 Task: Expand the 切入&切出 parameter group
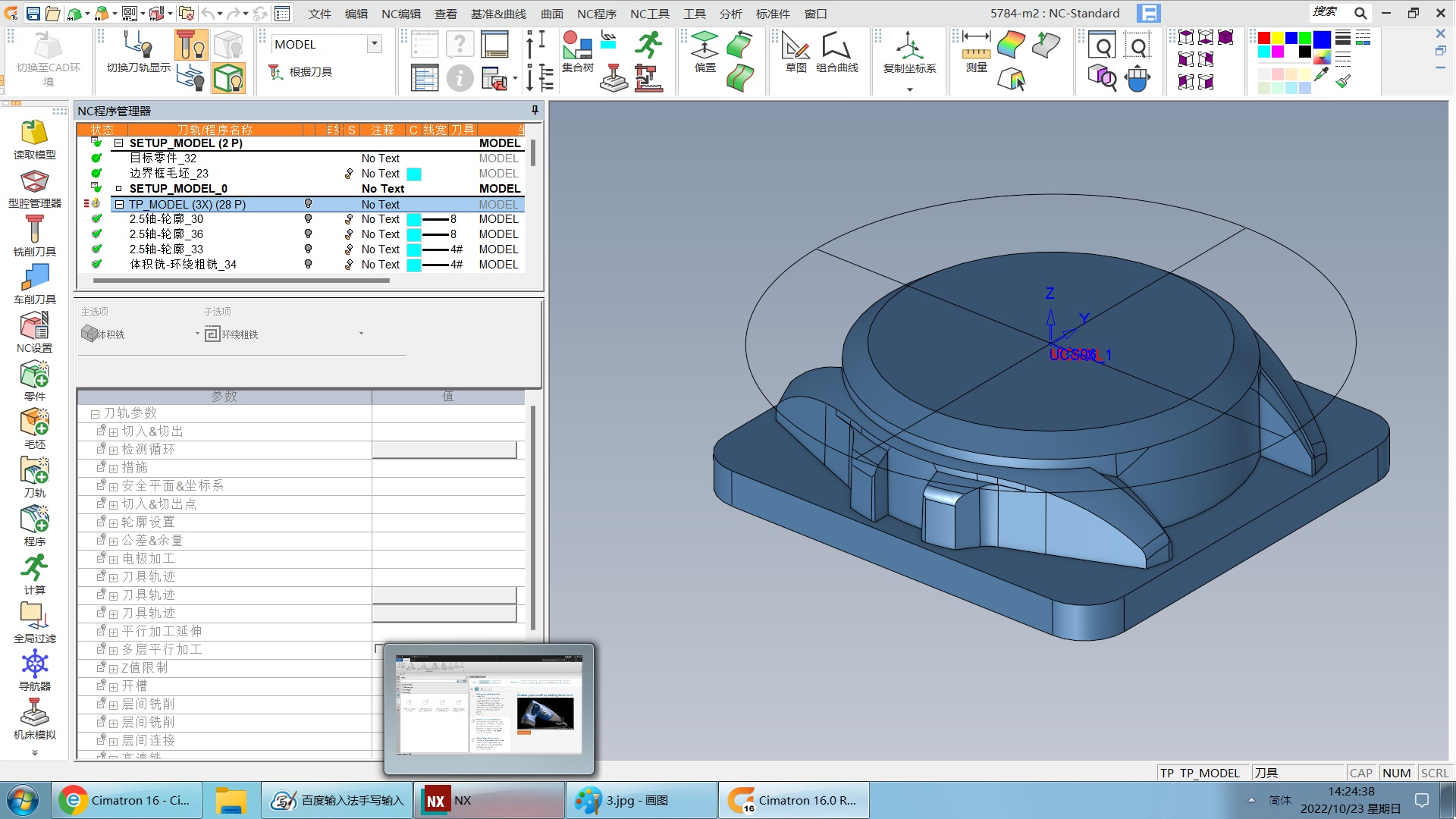click(x=113, y=432)
